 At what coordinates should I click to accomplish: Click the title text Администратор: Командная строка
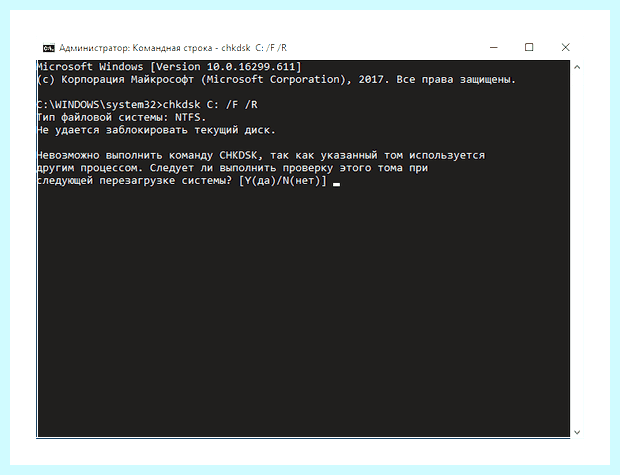(x=136, y=48)
